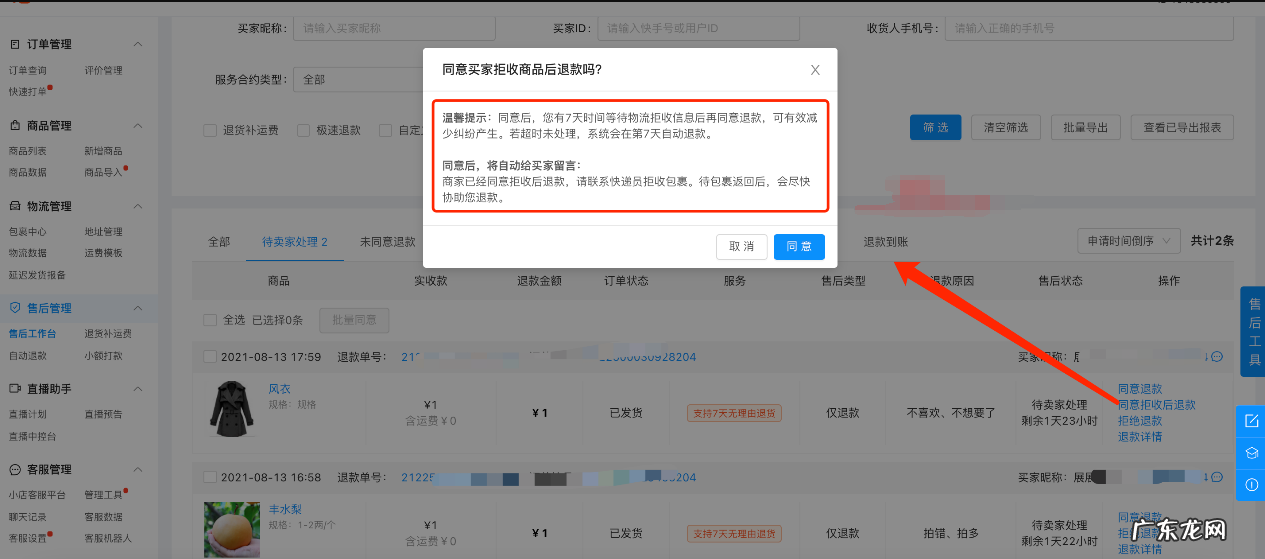Click the 物流管理 truck icon
The image size is (1265, 559).
click(x=15, y=206)
